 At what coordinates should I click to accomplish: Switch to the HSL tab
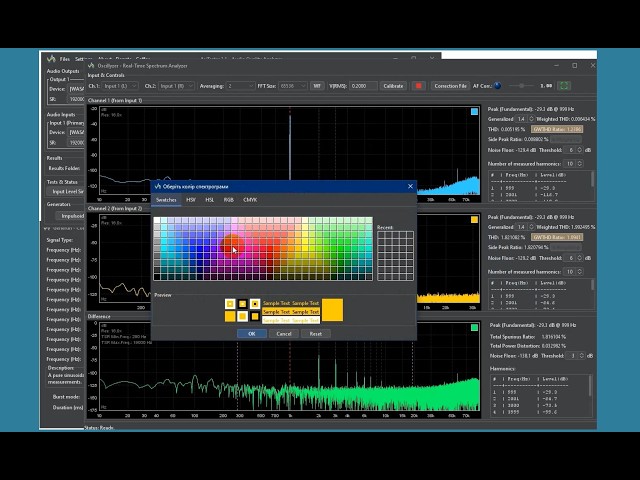(x=209, y=200)
